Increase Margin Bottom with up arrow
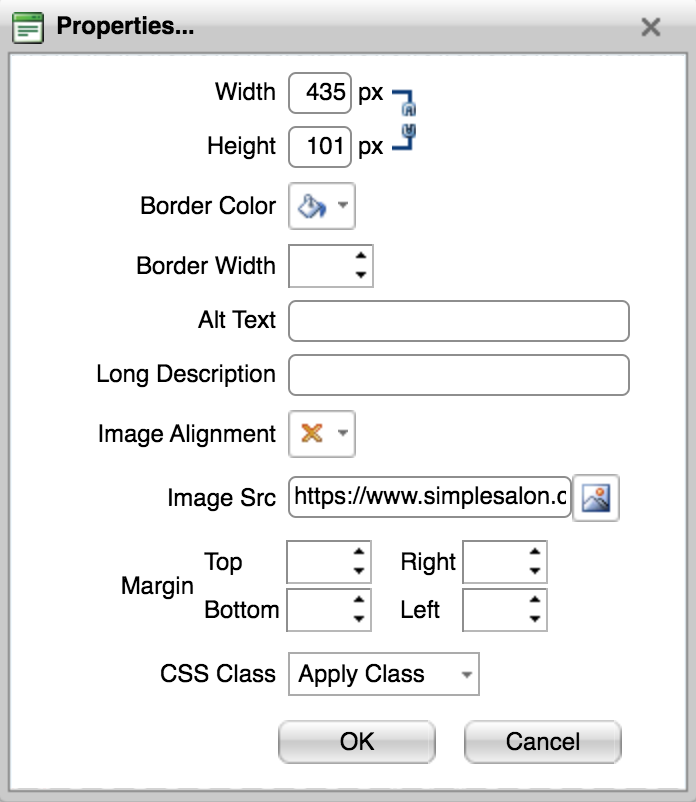The width and height of the screenshot is (696, 802). pos(359,600)
